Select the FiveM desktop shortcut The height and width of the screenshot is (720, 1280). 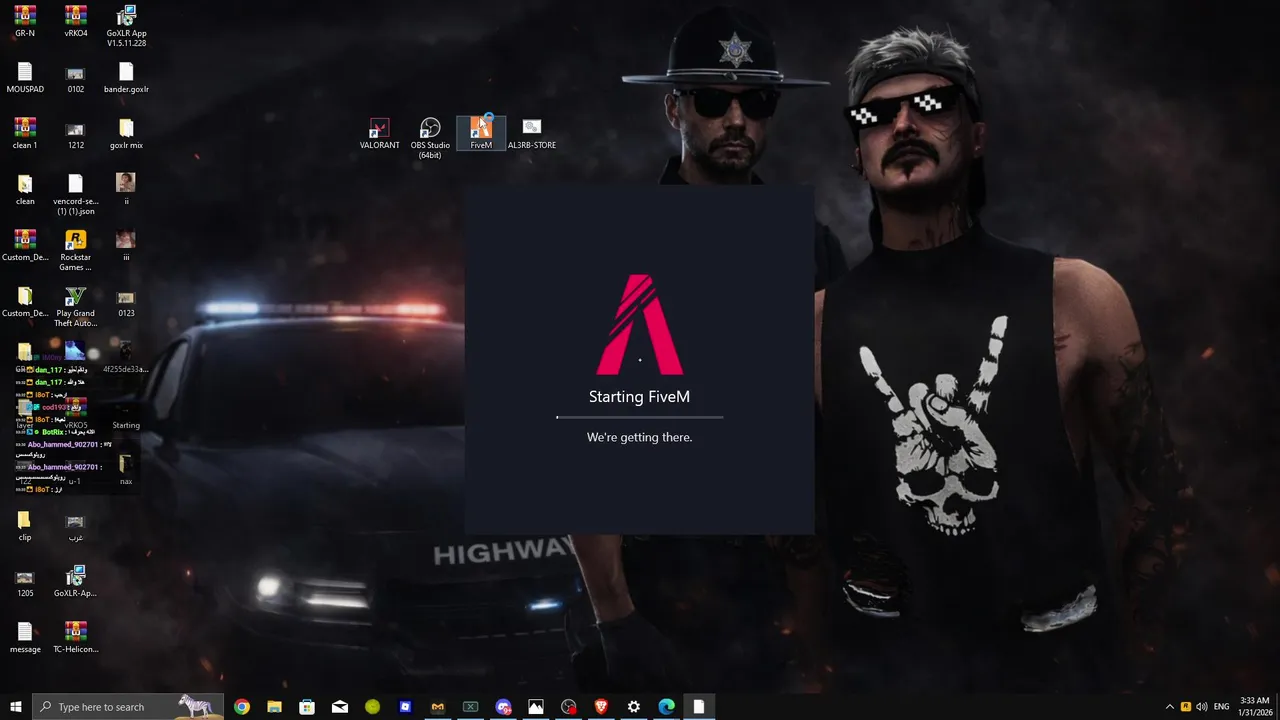click(481, 134)
